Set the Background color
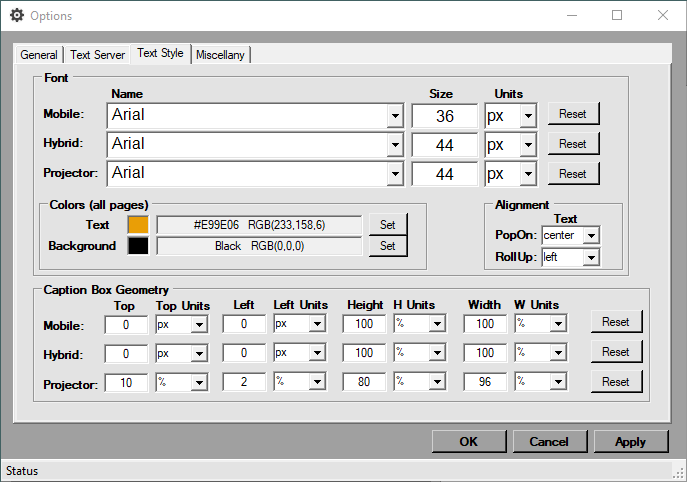687x482 pixels. tap(388, 246)
